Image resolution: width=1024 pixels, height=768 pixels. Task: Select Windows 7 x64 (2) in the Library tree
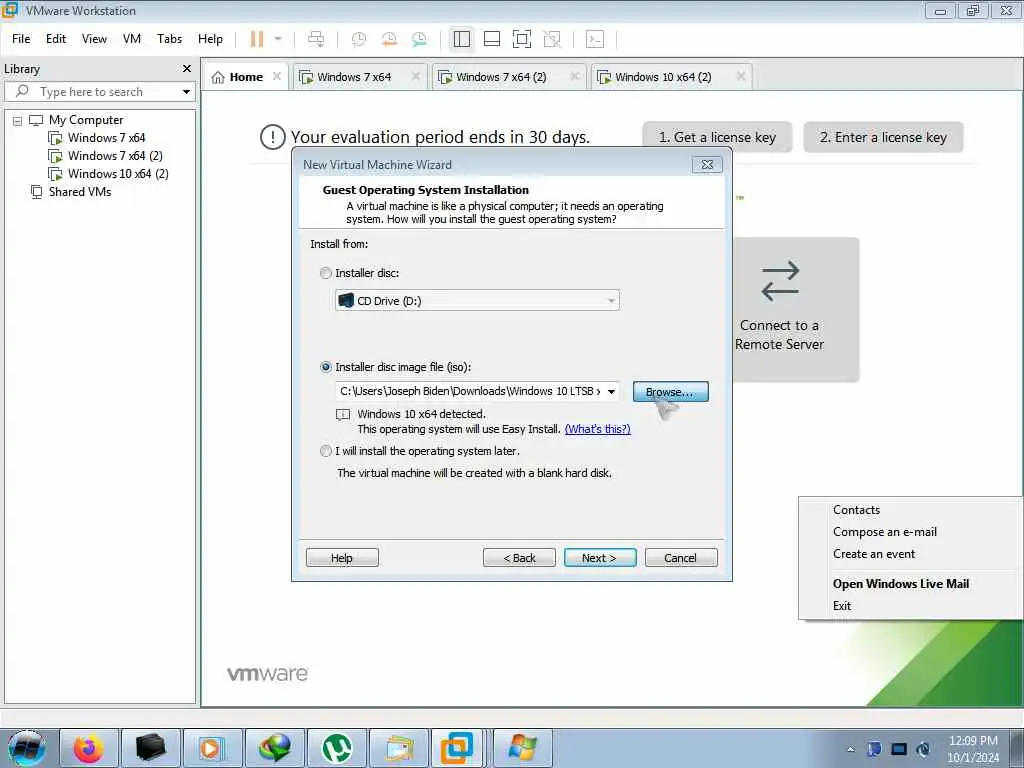115,155
